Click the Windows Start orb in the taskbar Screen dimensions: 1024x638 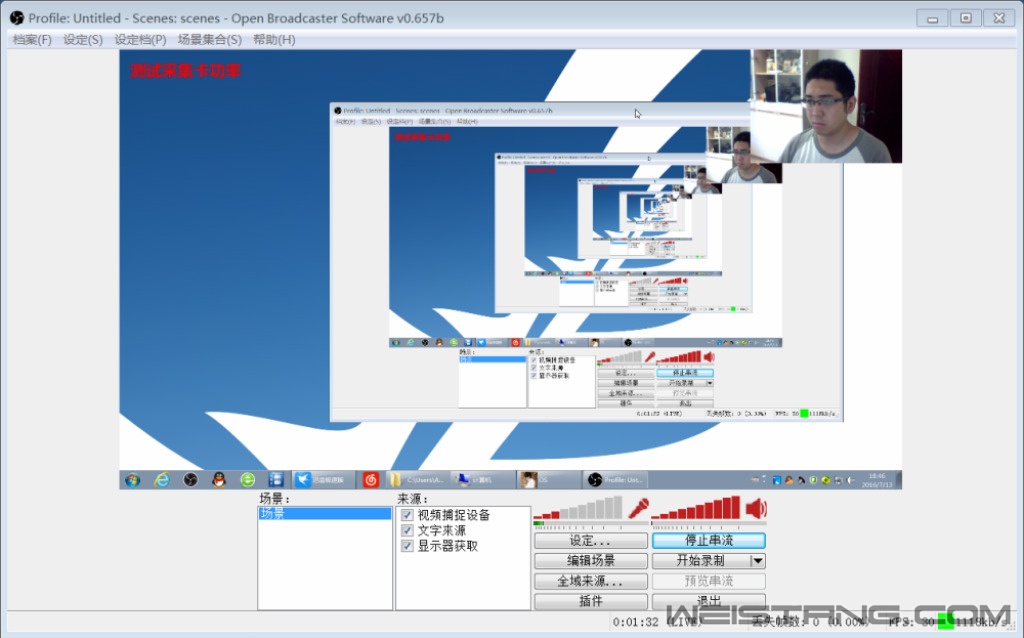coord(132,480)
